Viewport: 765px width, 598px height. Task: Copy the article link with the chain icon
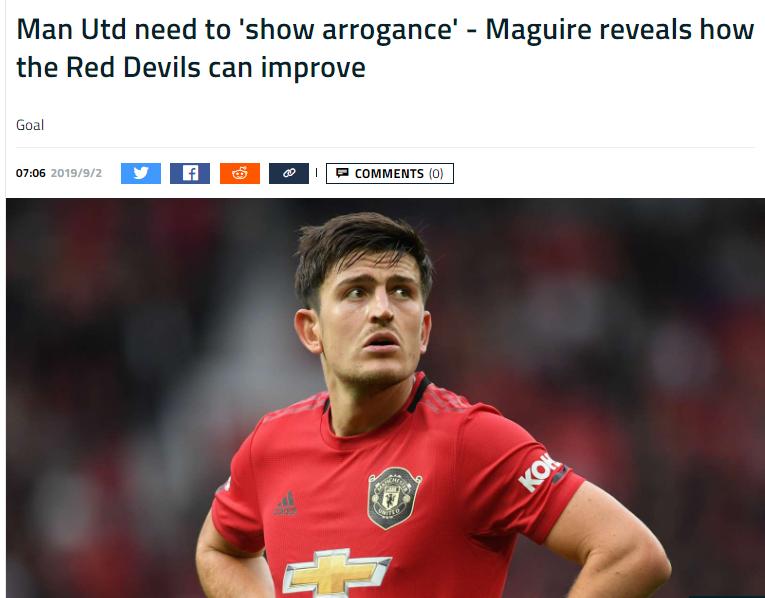pyautogui.click(x=289, y=173)
